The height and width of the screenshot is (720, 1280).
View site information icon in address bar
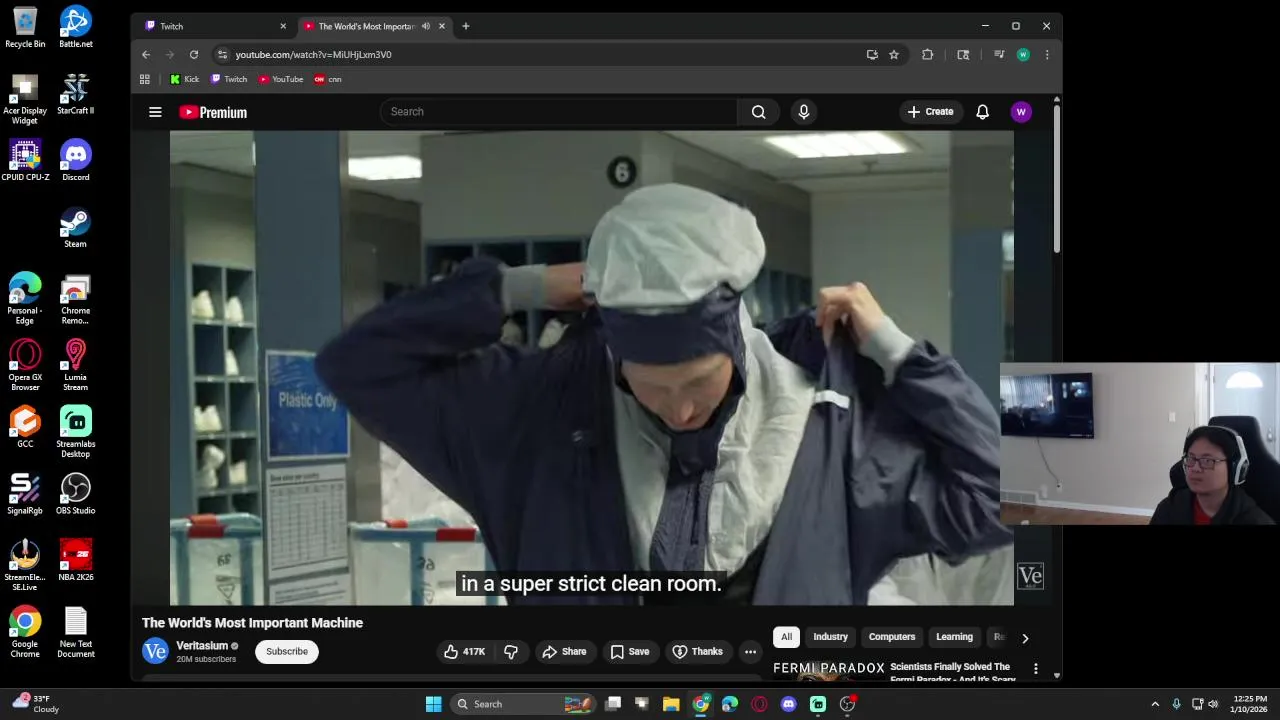tap(223, 55)
